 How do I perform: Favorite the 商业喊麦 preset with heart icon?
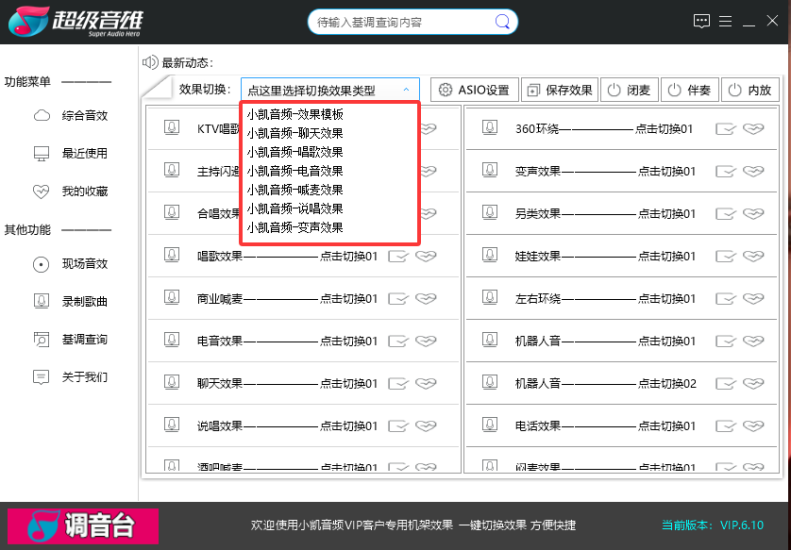tap(426, 299)
